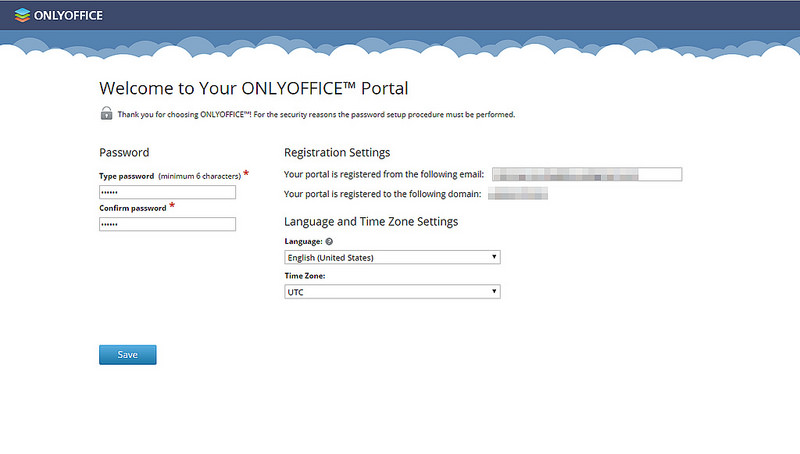Click the 'Password' section heading
Image resolution: width=800 pixels, height=454 pixels.
click(124, 153)
